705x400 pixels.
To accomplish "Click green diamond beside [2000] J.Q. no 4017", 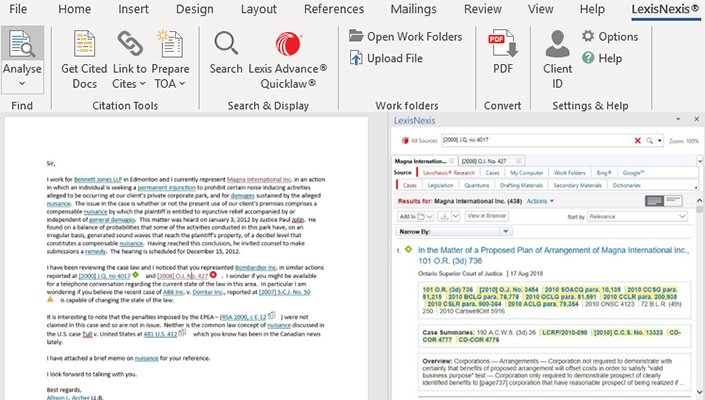I will pyautogui.click(x=135, y=275).
